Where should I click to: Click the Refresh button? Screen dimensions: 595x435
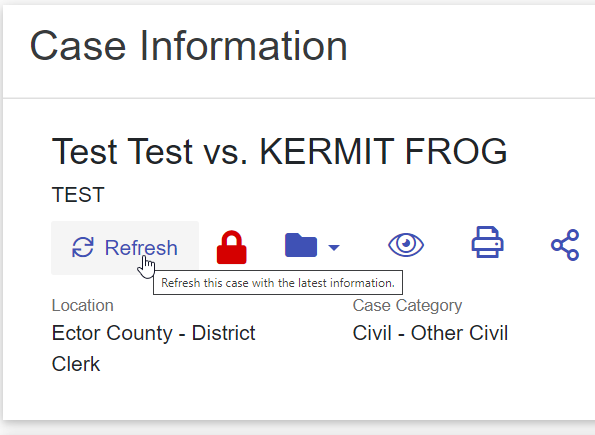[125, 248]
